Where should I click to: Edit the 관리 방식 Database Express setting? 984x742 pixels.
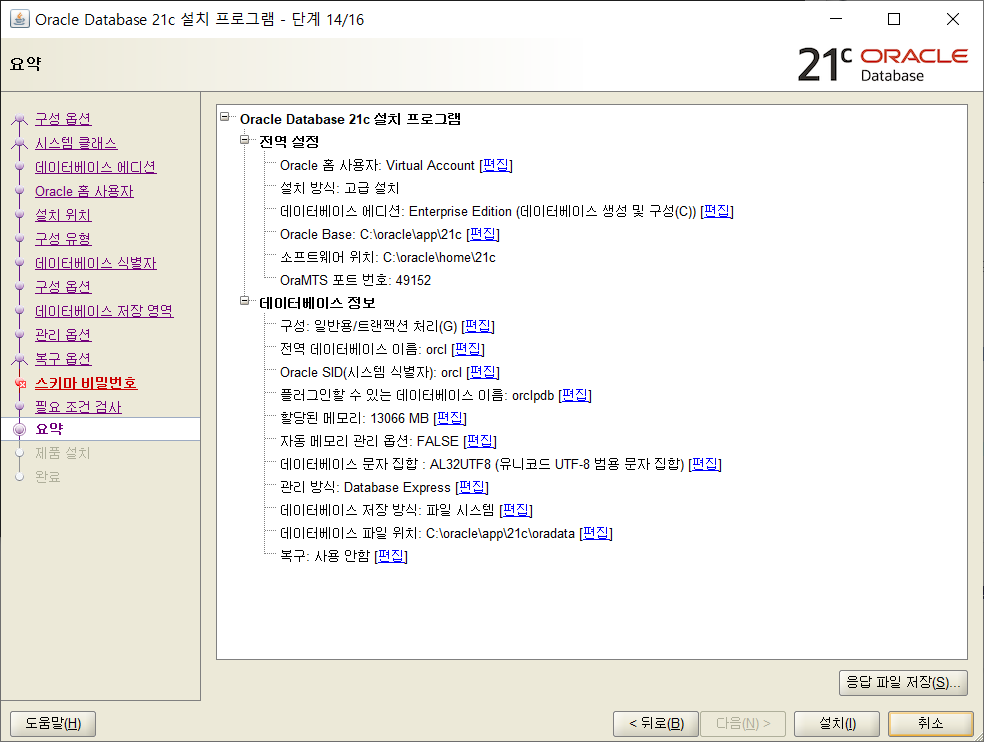[x=471, y=487]
